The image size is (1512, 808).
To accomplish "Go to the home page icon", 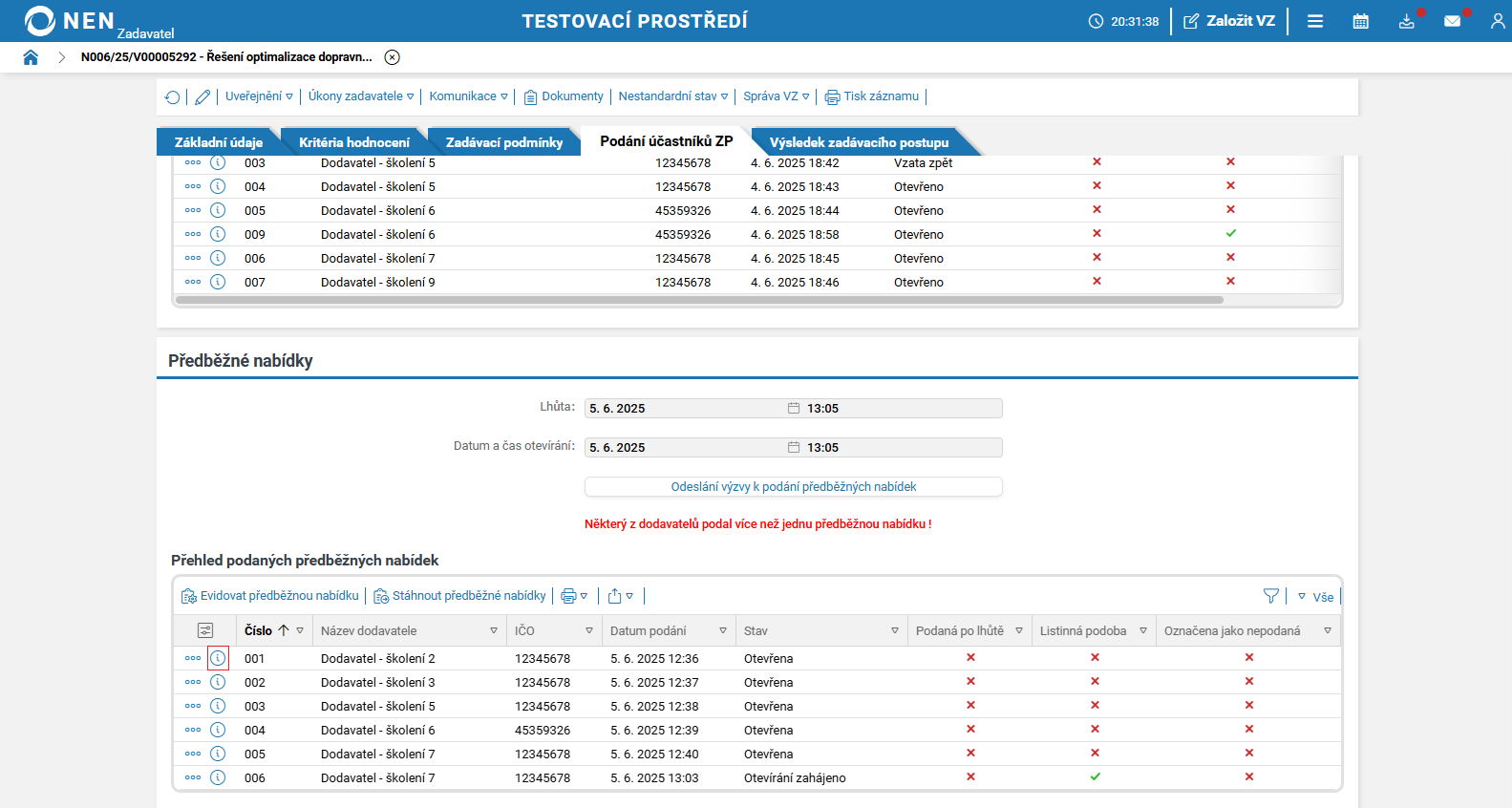I will 31,57.
